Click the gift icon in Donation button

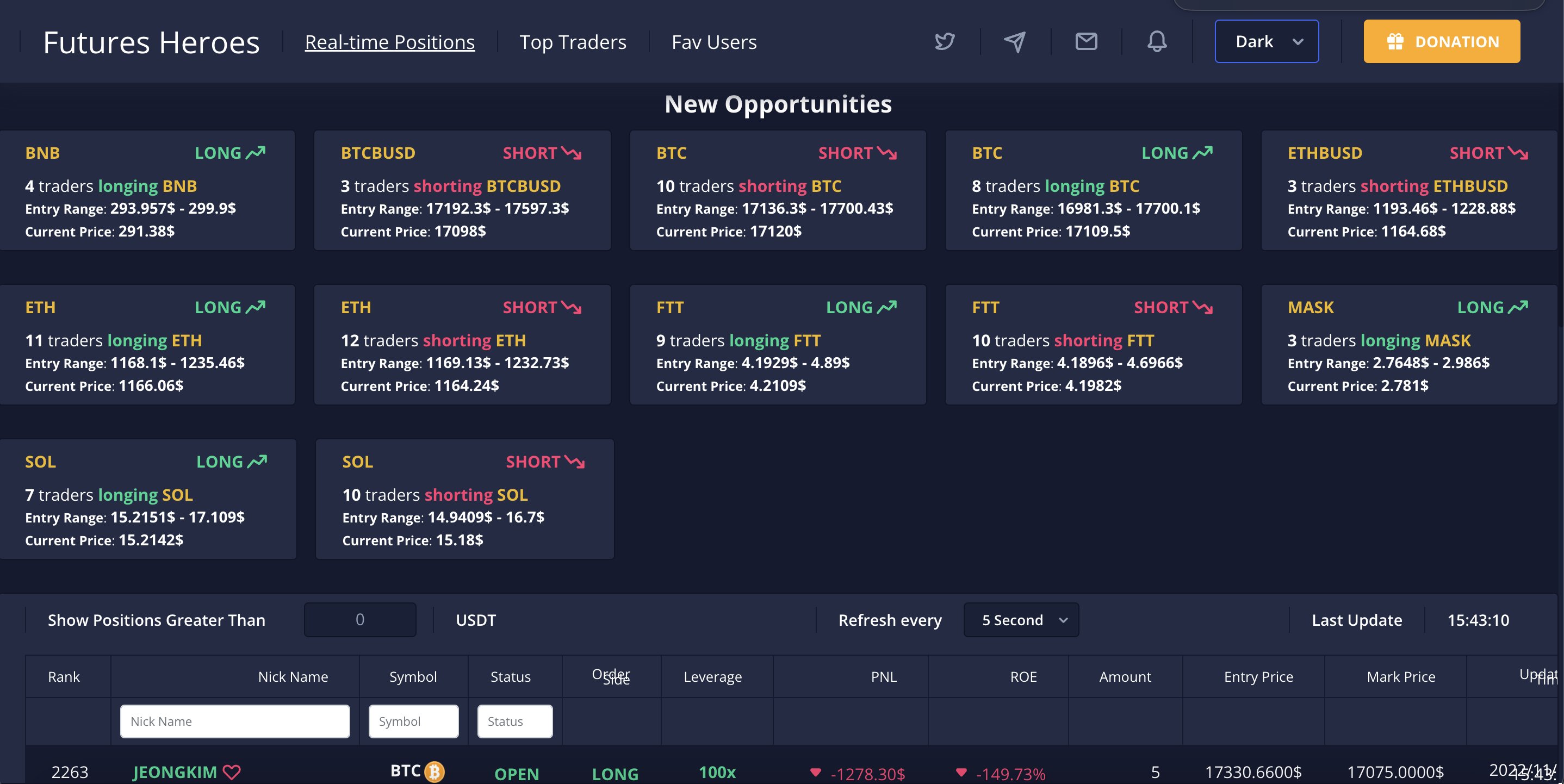point(1395,41)
